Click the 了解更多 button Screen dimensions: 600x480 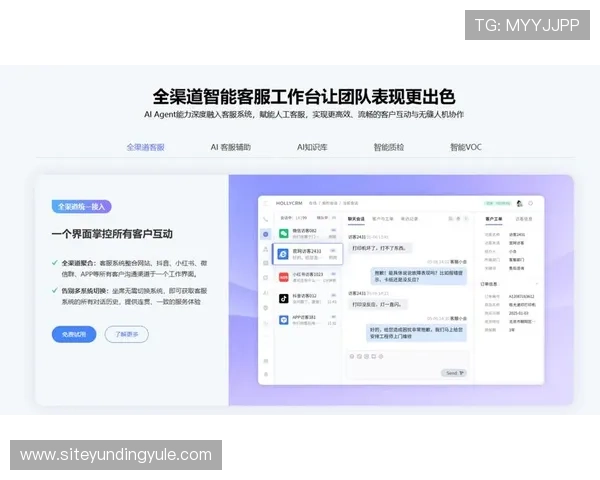tap(127, 334)
